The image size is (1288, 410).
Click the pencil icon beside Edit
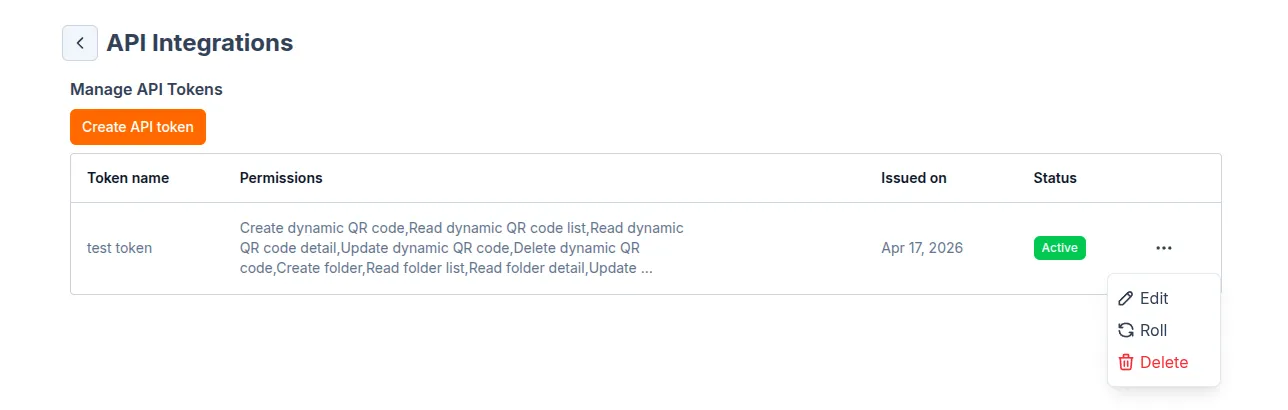point(1126,298)
